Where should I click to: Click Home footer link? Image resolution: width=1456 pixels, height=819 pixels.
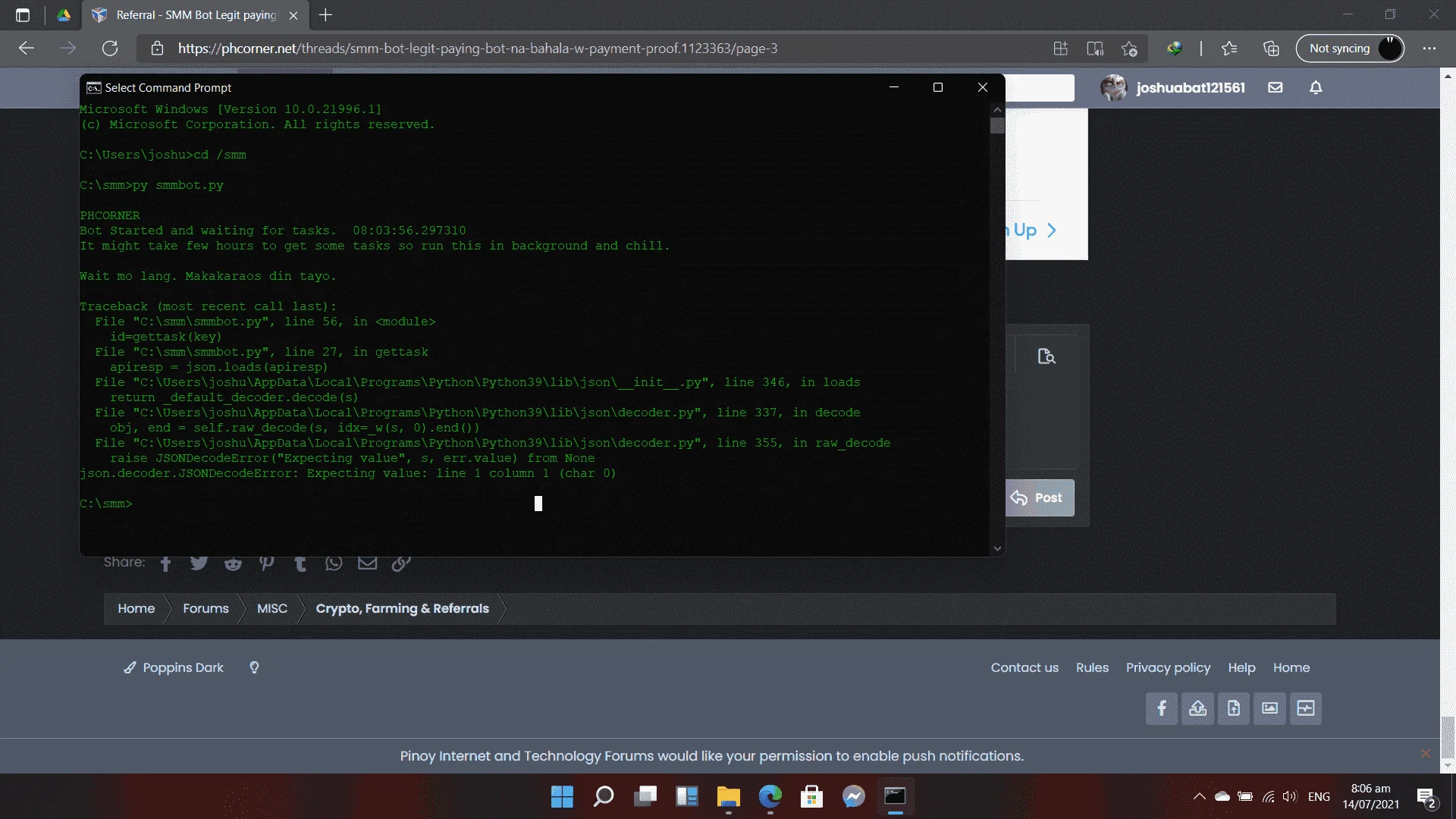[x=1291, y=667]
